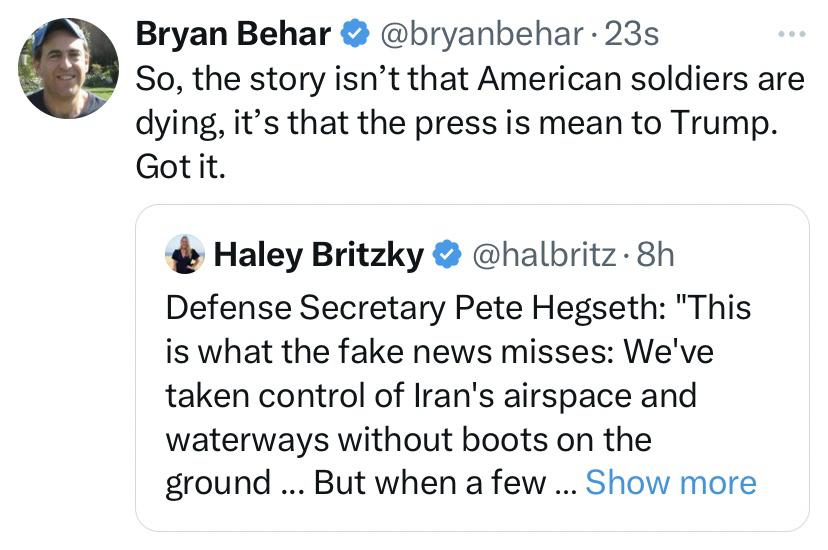Viewport: 828px width, 550px height.
Task: Click the 8h timestamp on quoted post
Action: pos(656,255)
